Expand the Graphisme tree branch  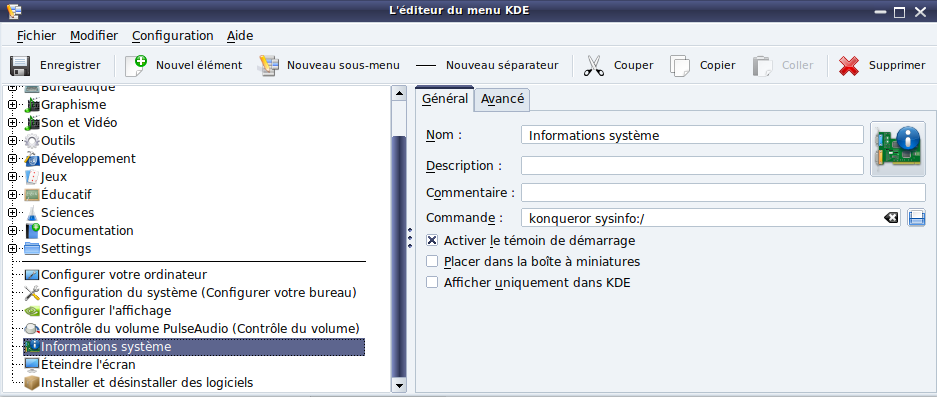[13, 105]
